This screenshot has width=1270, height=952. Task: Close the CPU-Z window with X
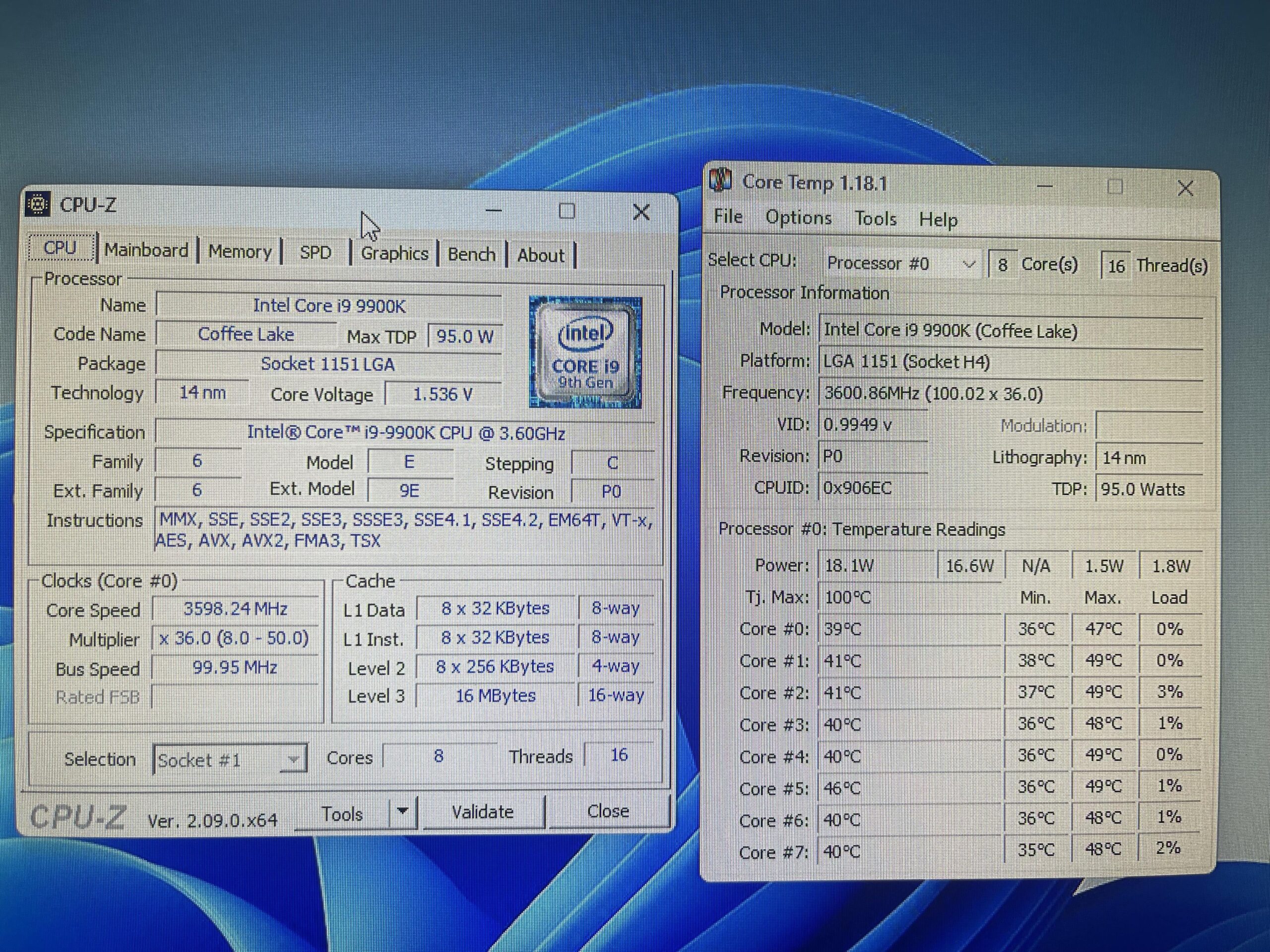coord(641,212)
